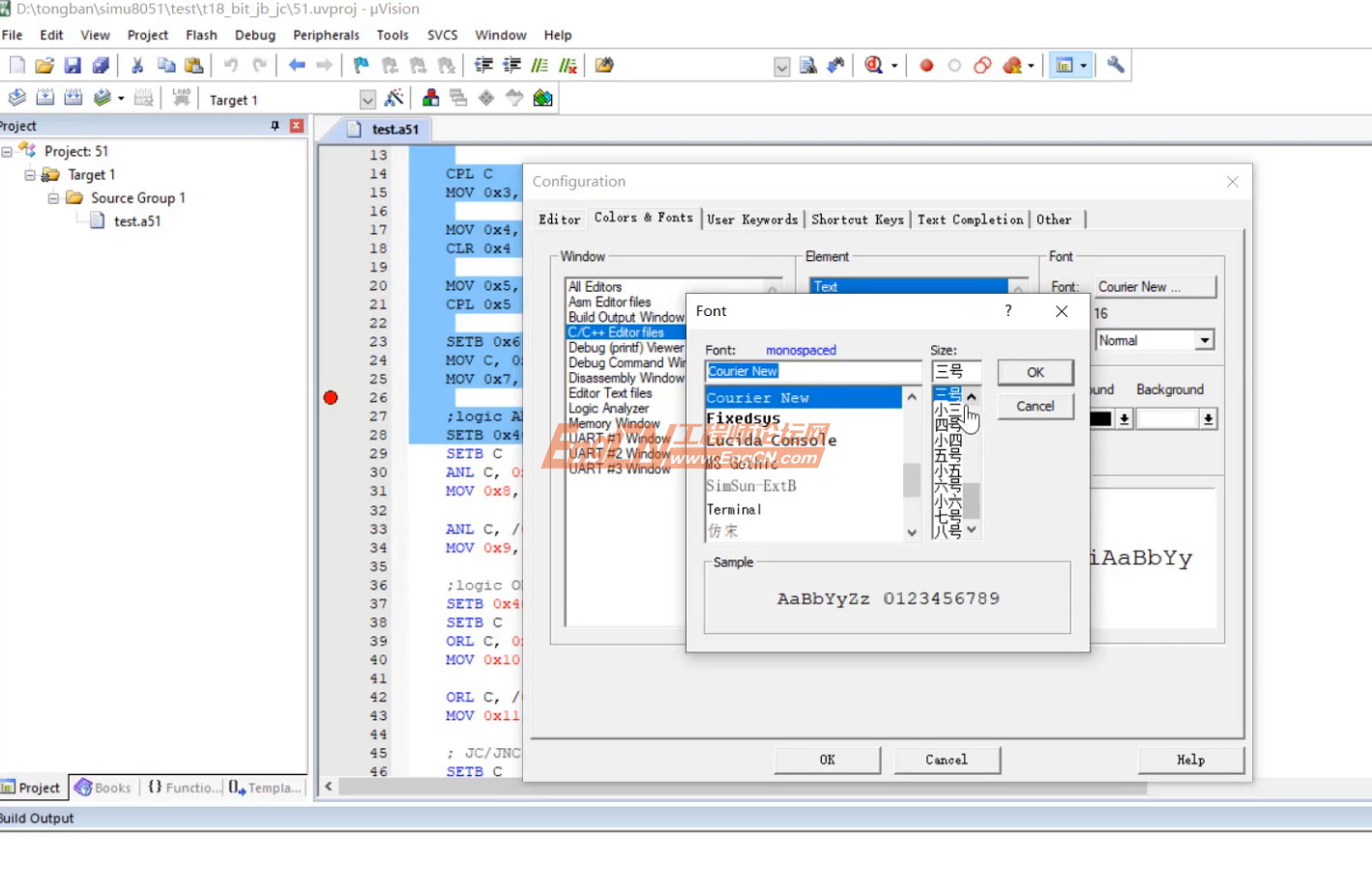Click the Build target icon

[44, 97]
